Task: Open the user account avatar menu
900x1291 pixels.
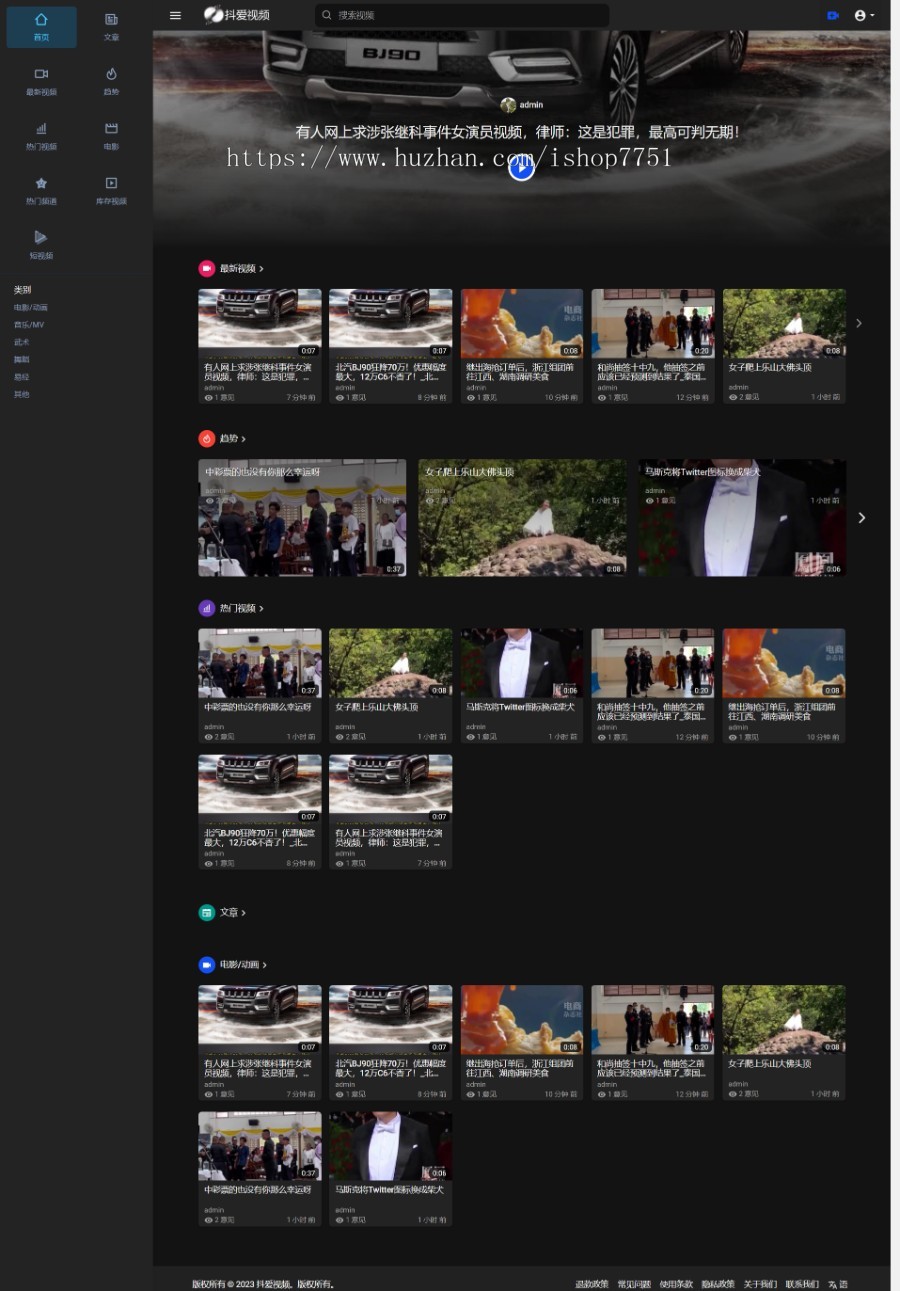Action: pos(863,15)
